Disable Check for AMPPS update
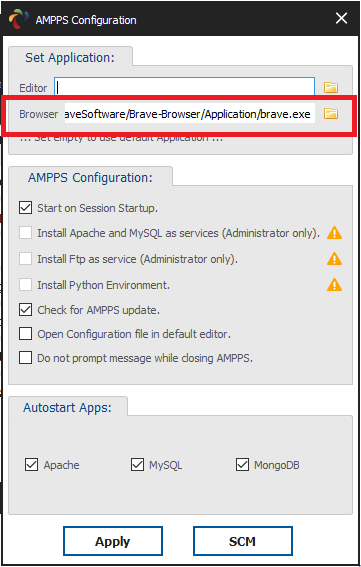Viewport: 361px width, 567px height. [x=25, y=310]
